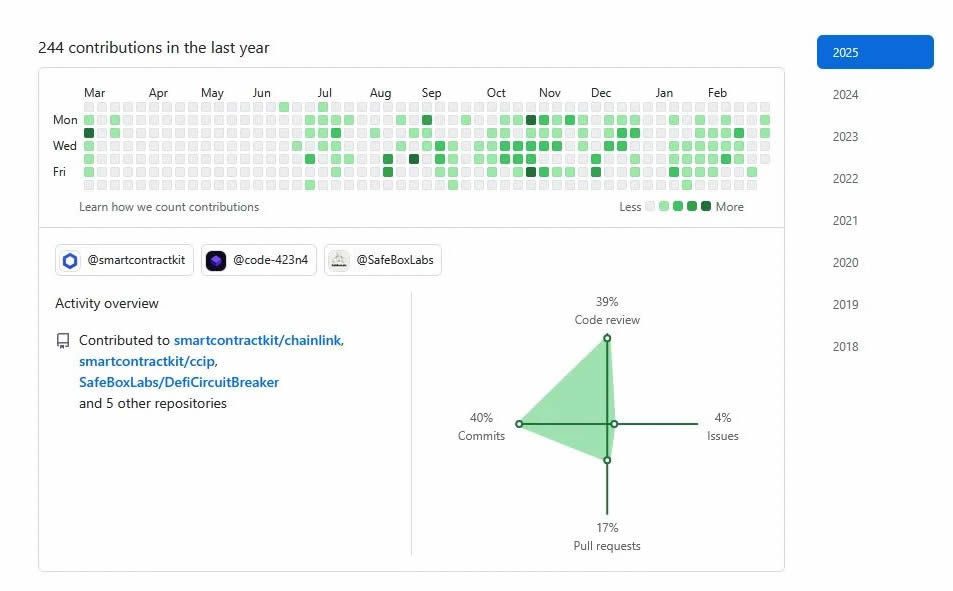The height and width of the screenshot is (591, 953).
Task: Open the smartcontractkit/ccip repository link
Action: pyautogui.click(x=147, y=362)
